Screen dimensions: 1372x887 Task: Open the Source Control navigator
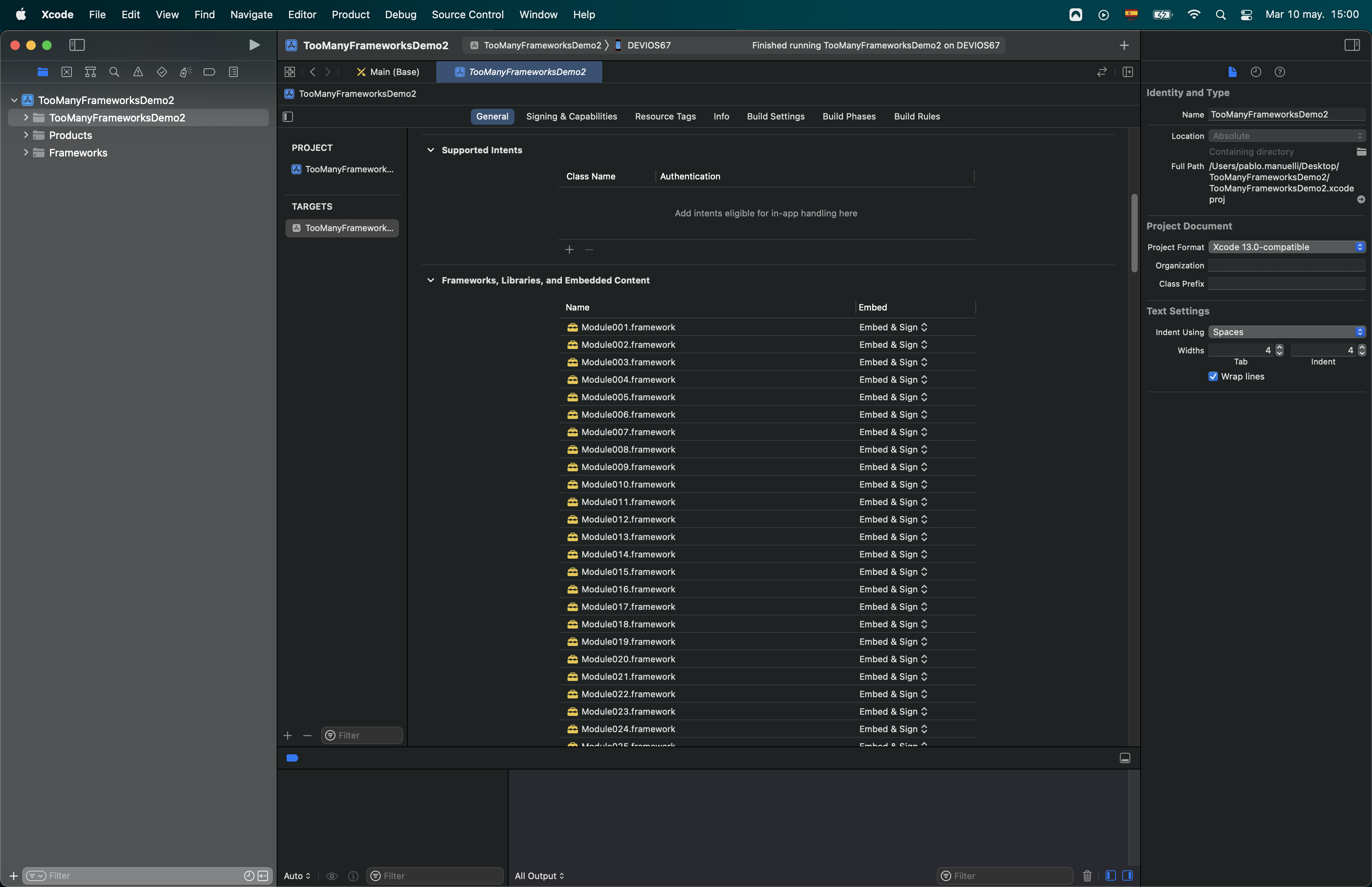pos(67,72)
